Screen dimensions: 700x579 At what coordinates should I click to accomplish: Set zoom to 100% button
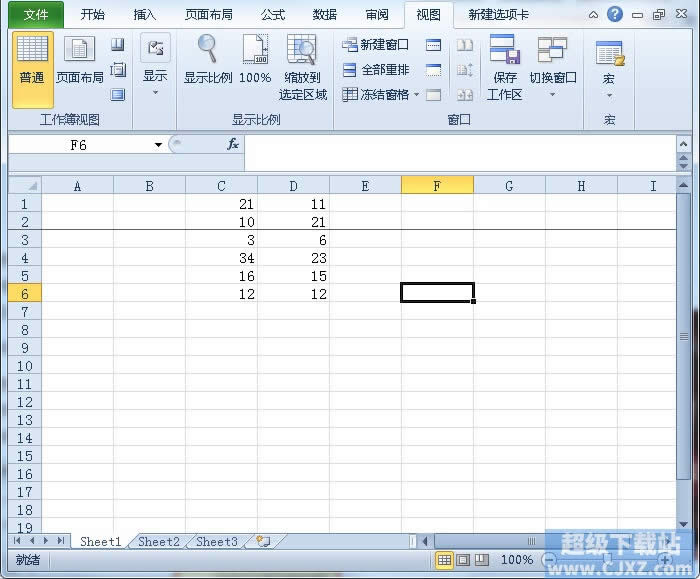(255, 60)
